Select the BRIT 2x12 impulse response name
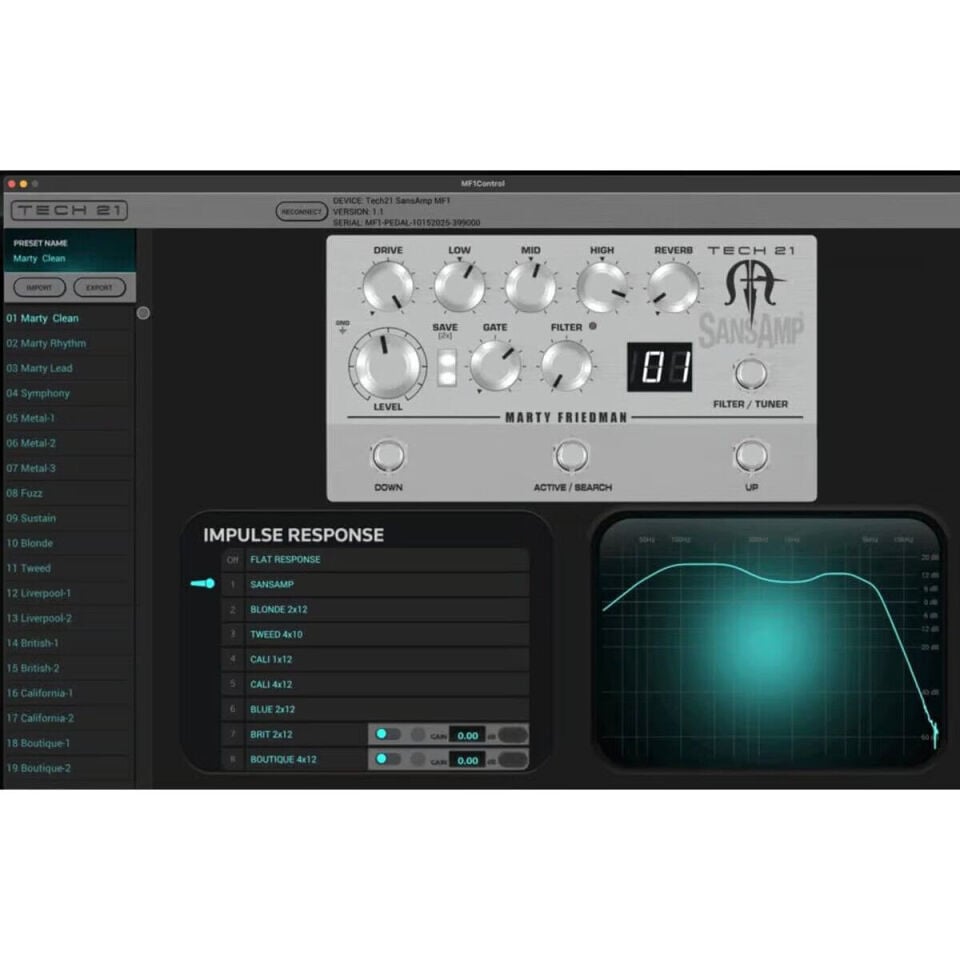The width and height of the screenshot is (960, 960). 271,735
